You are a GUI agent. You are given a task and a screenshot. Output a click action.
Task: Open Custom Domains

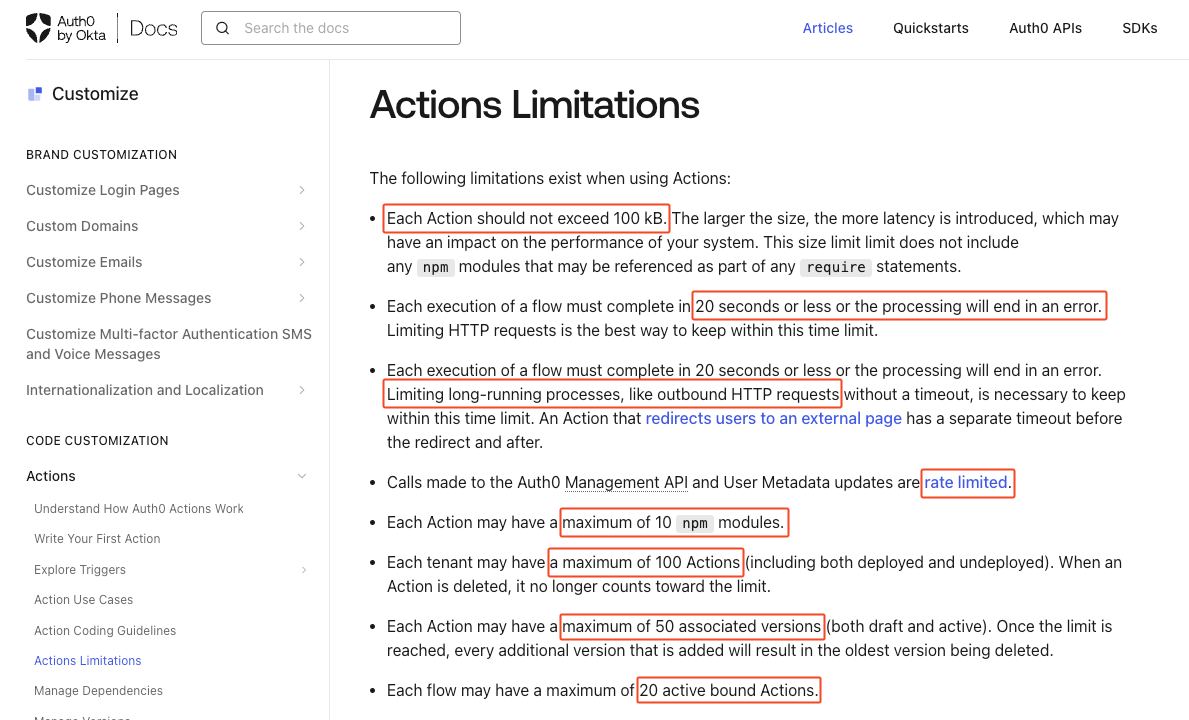click(x=82, y=226)
